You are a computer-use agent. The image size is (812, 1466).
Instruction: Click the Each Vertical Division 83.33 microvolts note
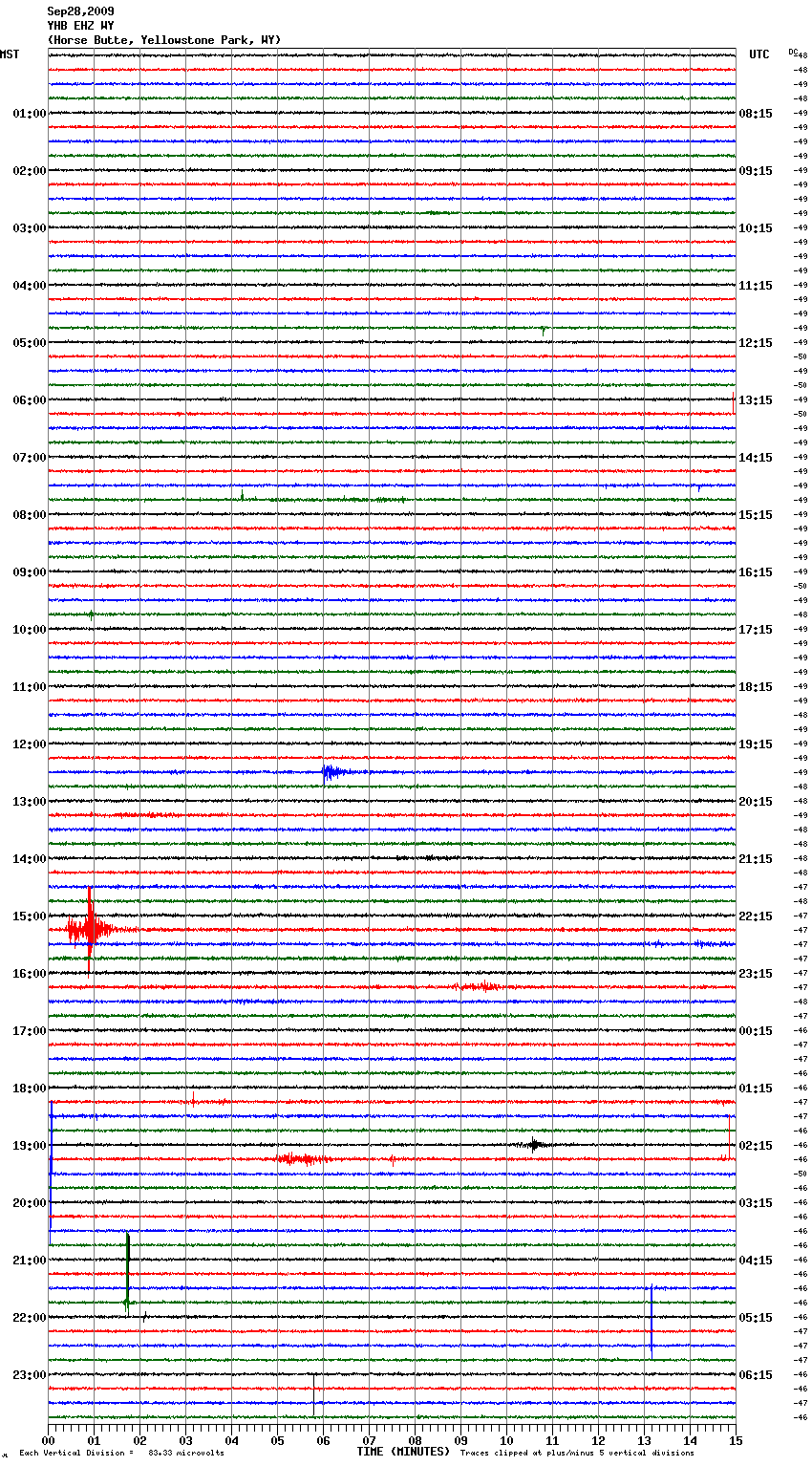(x=121, y=1454)
